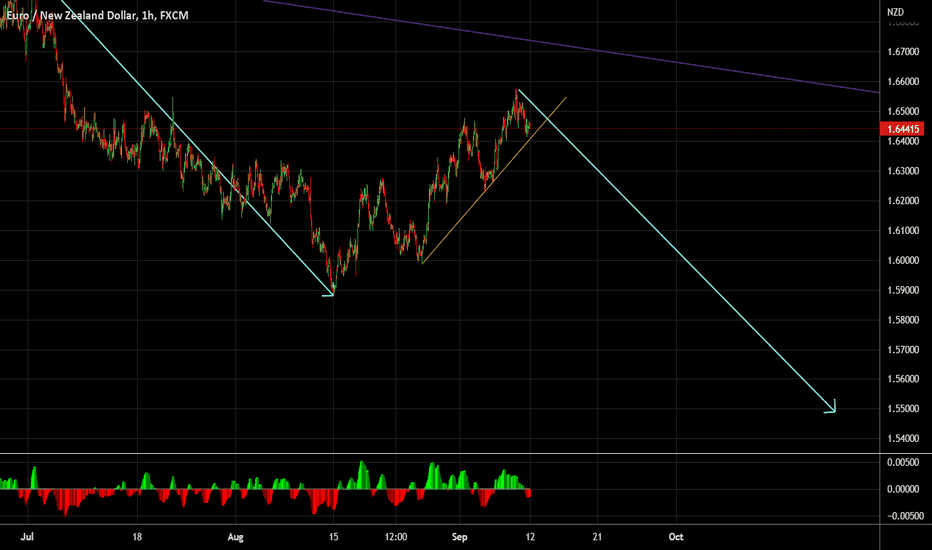Image resolution: width=932 pixels, height=550 pixels.
Task: Select the orange ascending support trend line
Action: [x=493, y=180]
